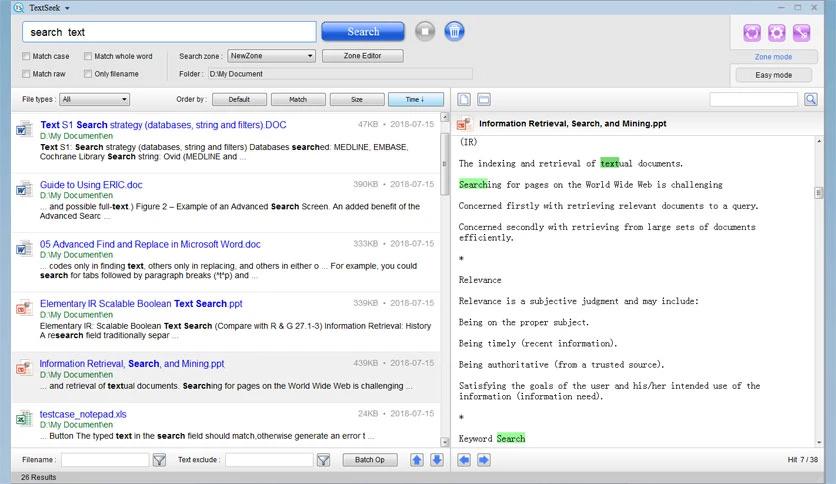Apply the Text exclude filter funnel icon
This screenshot has width=836, height=484.
323,460
